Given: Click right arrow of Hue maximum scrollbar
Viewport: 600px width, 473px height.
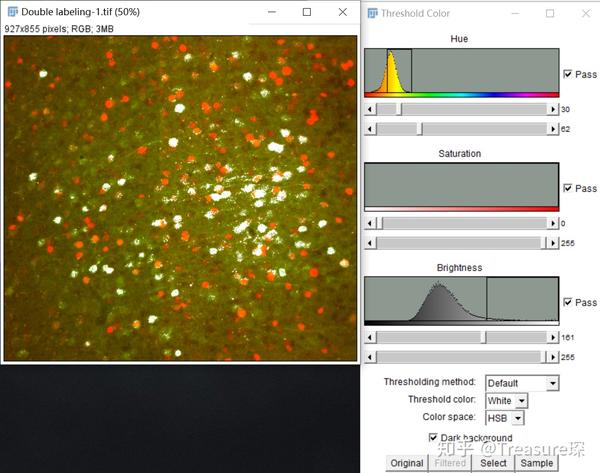Looking at the screenshot, I should click(552, 128).
